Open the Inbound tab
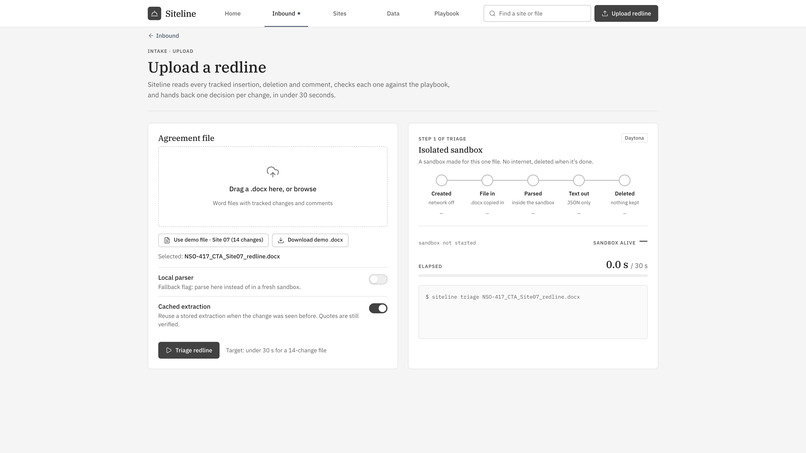Screen dimensions: 806x453 click(286, 13)
